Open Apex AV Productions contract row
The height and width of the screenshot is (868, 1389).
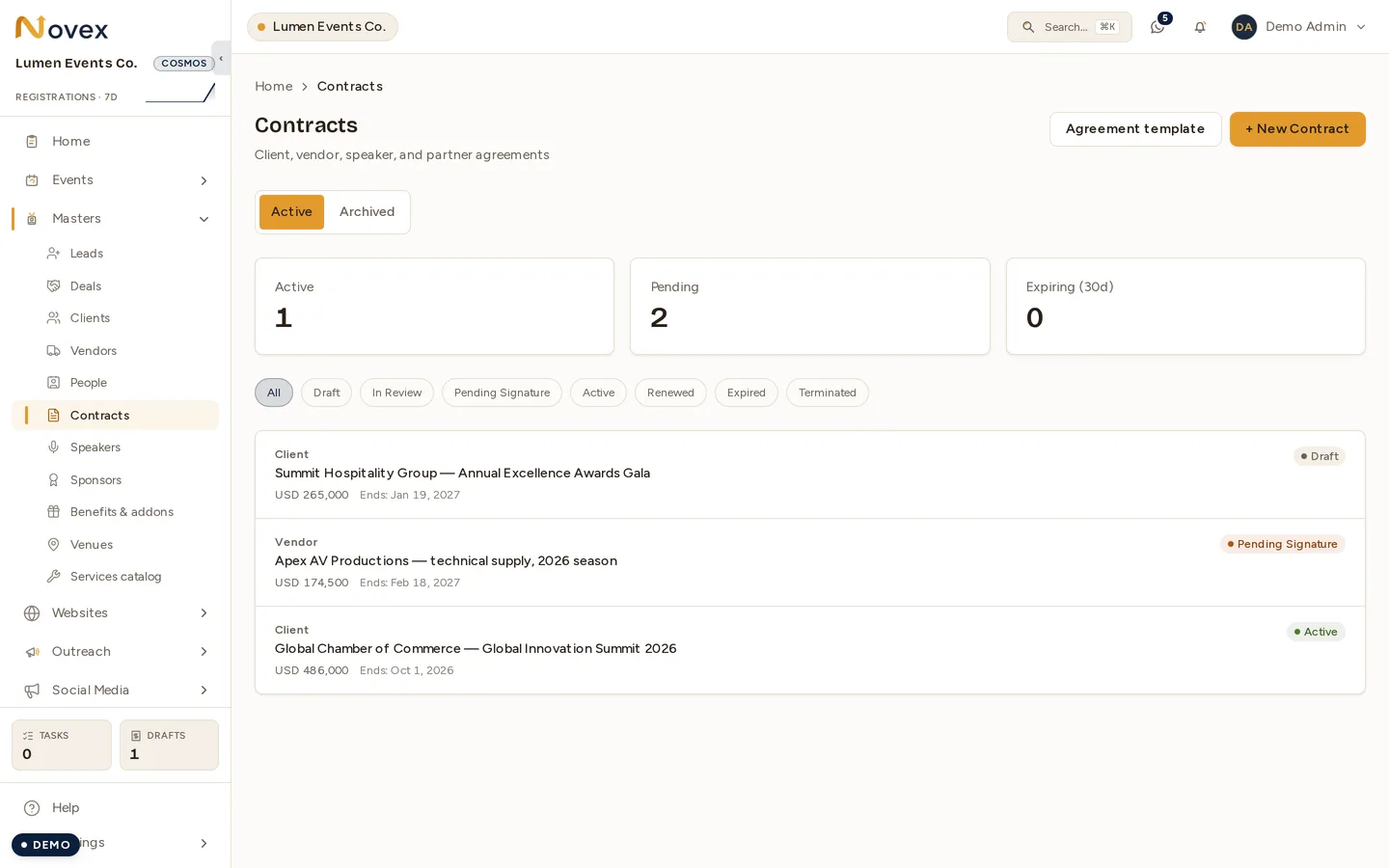(x=810, y=562)
